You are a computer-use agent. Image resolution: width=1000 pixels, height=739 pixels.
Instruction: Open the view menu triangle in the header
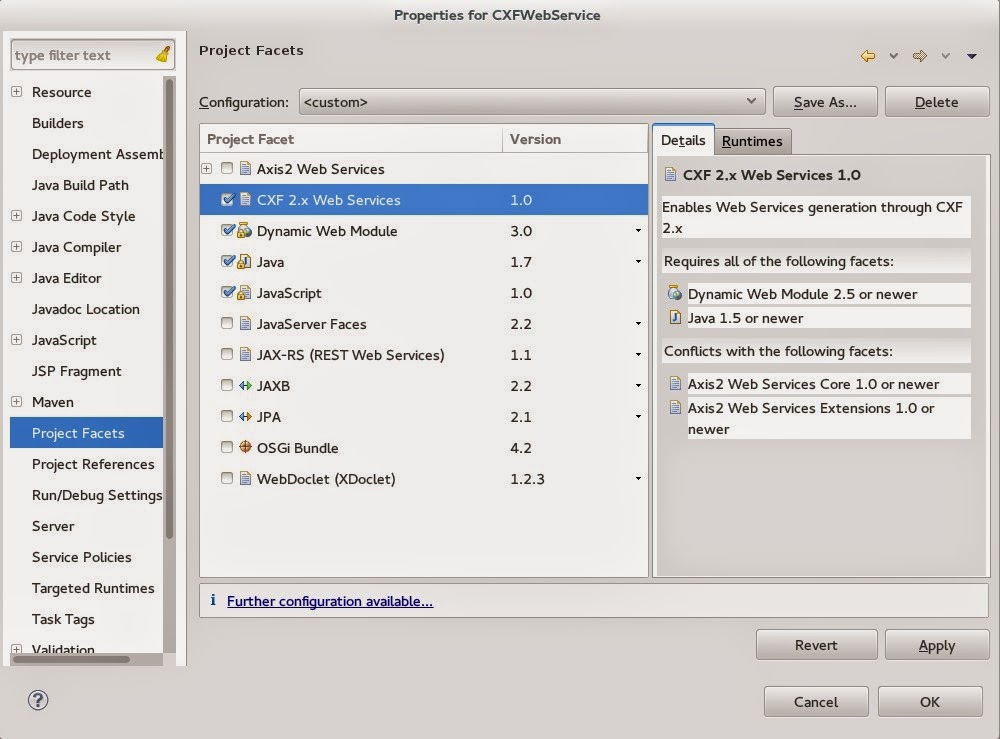[x=971, y=56]
